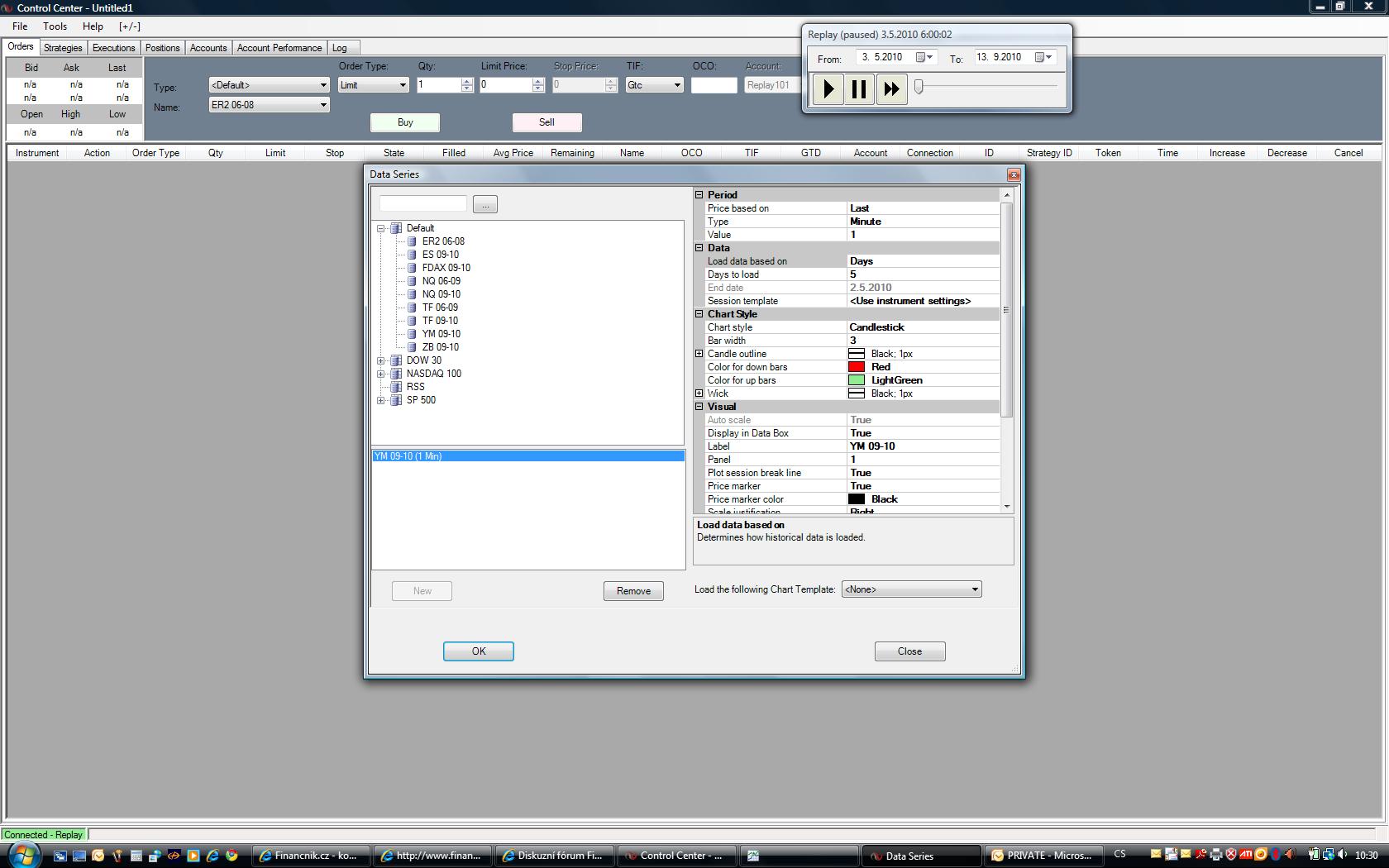Viewport: 1389px width, 868px height.
Task: Expand the DOW 30 instrument list
Action: click(x=381, y=360)
